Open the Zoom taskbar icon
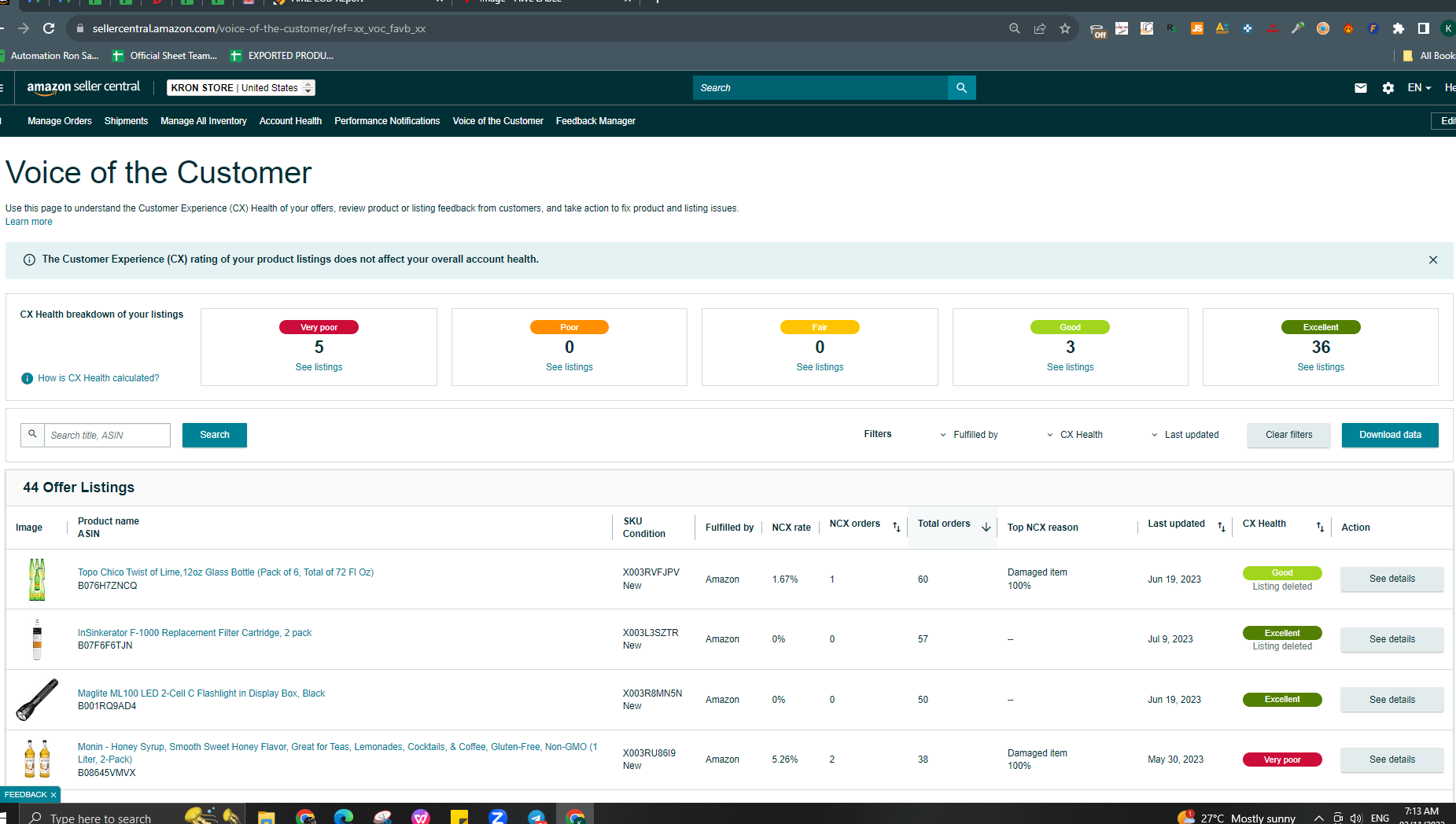The height and width of the screenshot is (824, 1456). [x=498, y=818]
